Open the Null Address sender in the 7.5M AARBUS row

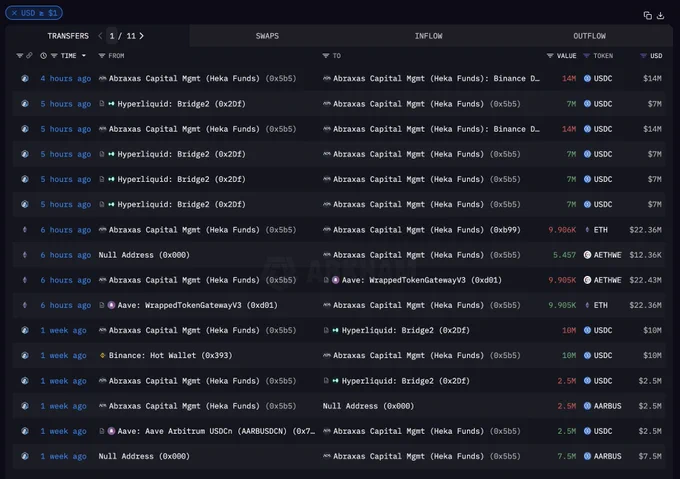[144, 456]
